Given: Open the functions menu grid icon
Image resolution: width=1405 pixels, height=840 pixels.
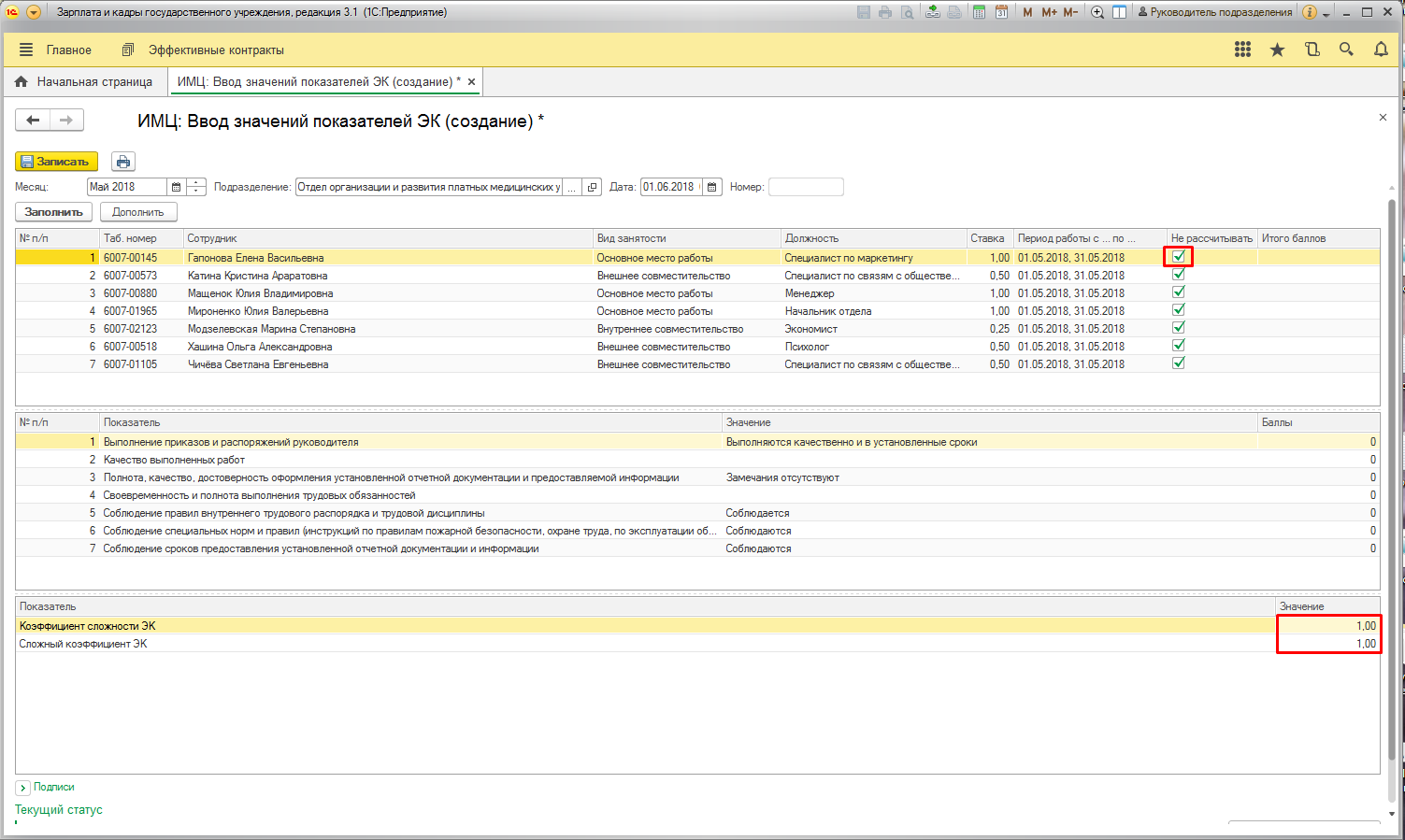Looking at the screenshot, I should tap(1242, 50).
